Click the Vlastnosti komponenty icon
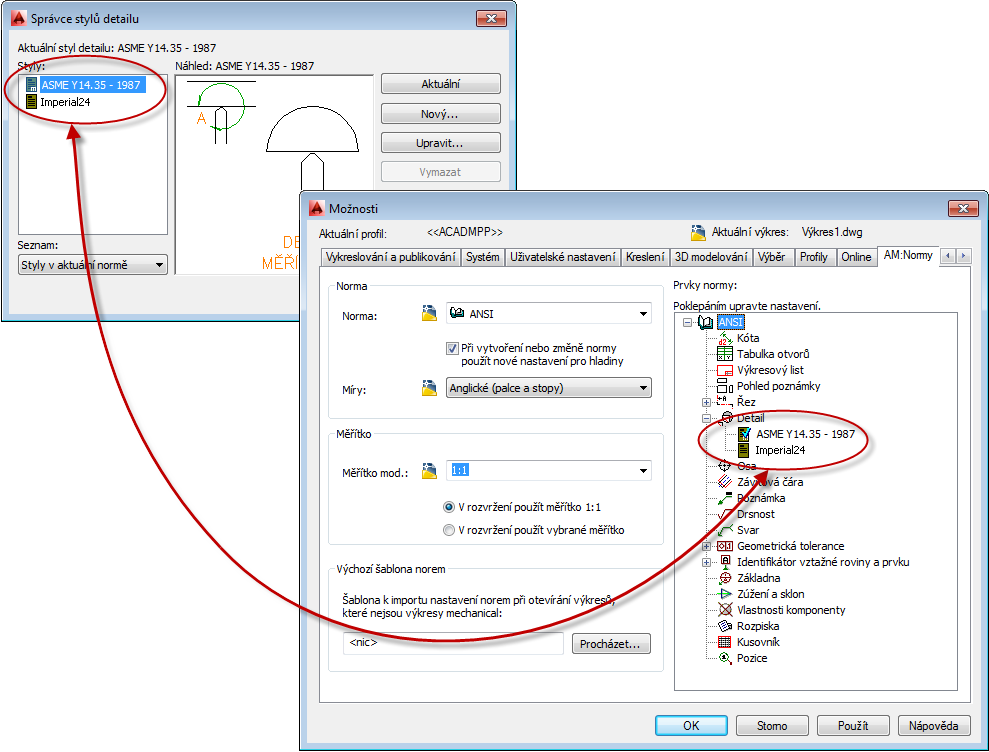The width and height of the screenshot is (989, 752). coord(725,610)
